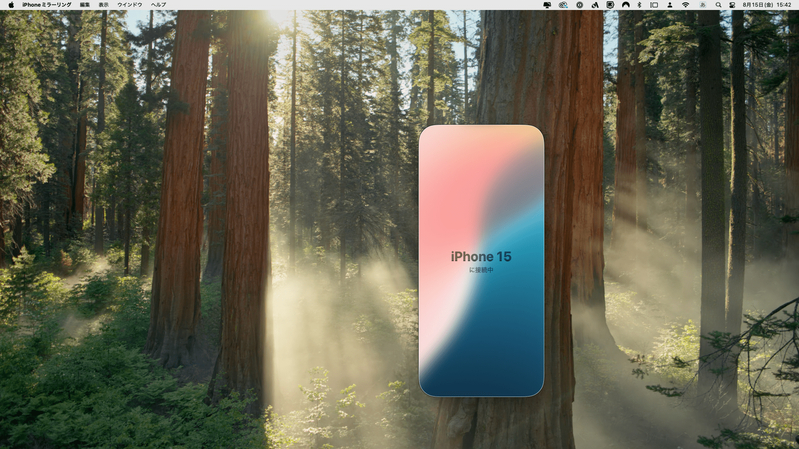Open the 表示 menu
The height and width of the screenshot is (449, 799).
[103, 5]
